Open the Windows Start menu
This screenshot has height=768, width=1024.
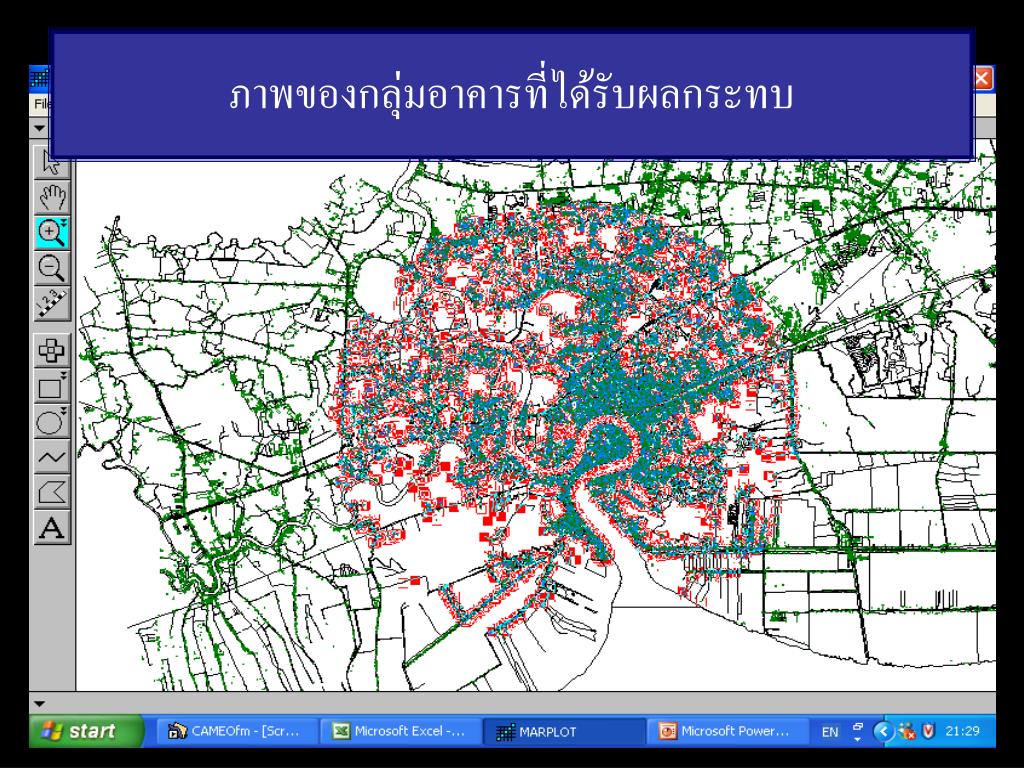86,731
